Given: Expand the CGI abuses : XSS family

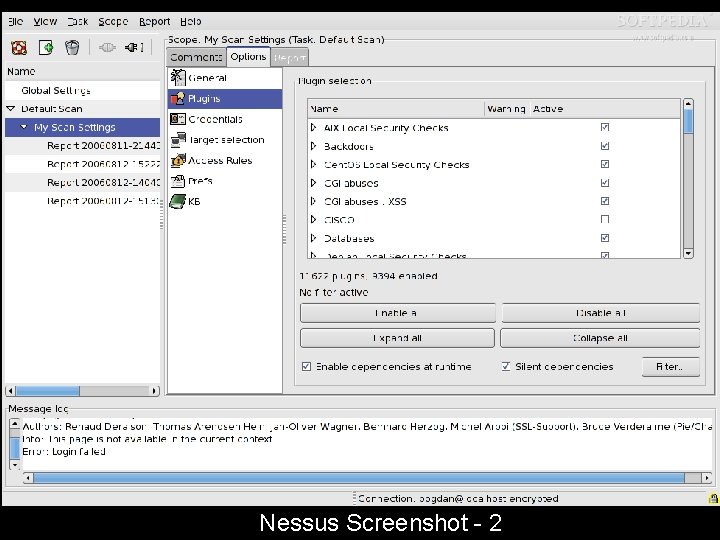Looking at the screenshot, I should click(314, 201).
